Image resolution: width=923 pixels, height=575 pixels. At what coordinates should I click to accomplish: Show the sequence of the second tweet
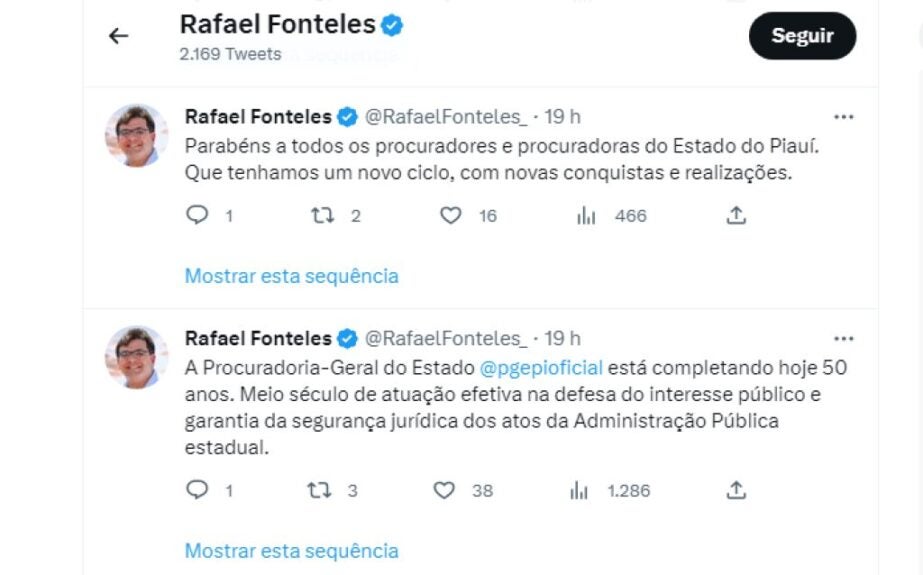[x=291, y=551]
